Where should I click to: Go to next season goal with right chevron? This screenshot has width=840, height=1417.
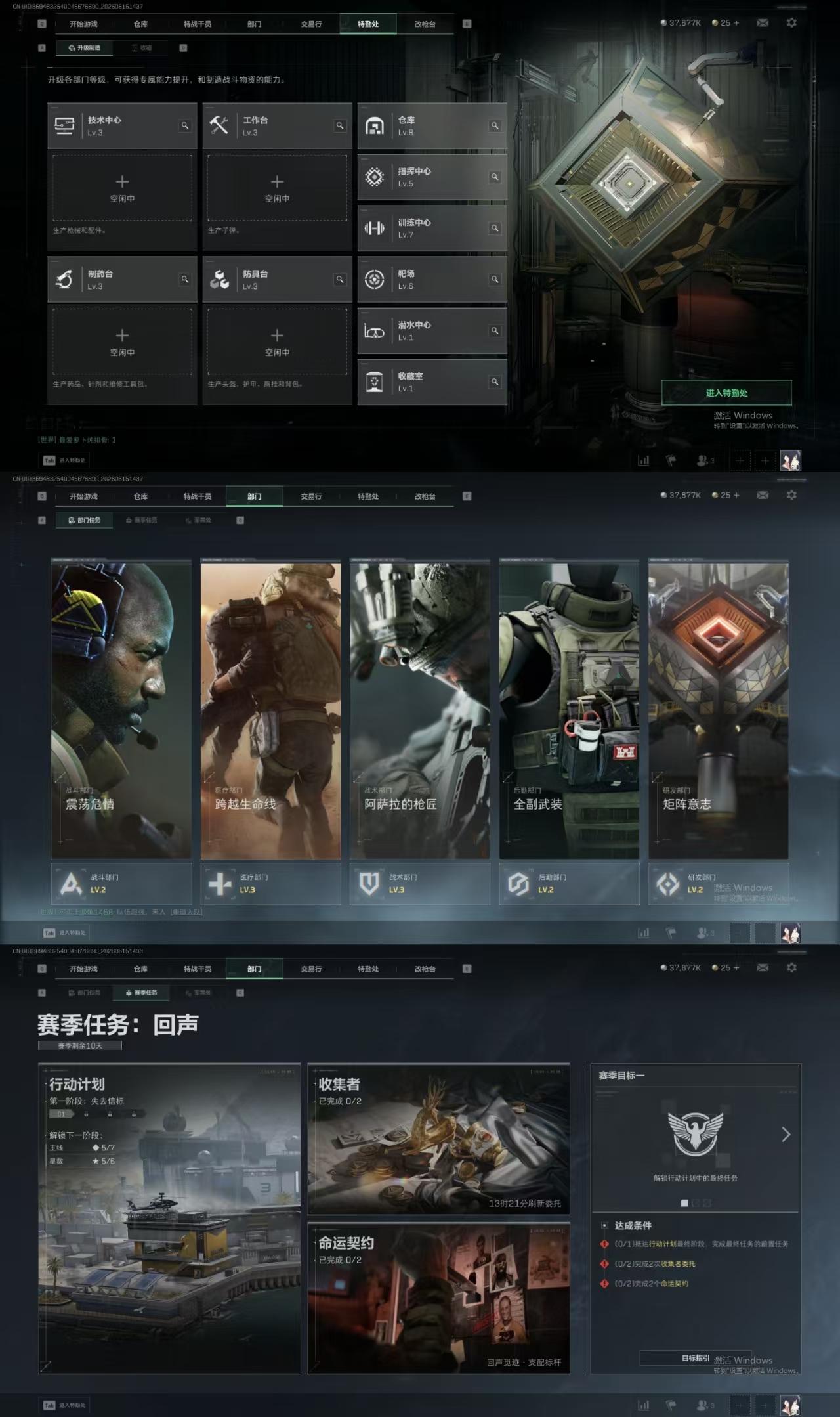(786, 1135)
